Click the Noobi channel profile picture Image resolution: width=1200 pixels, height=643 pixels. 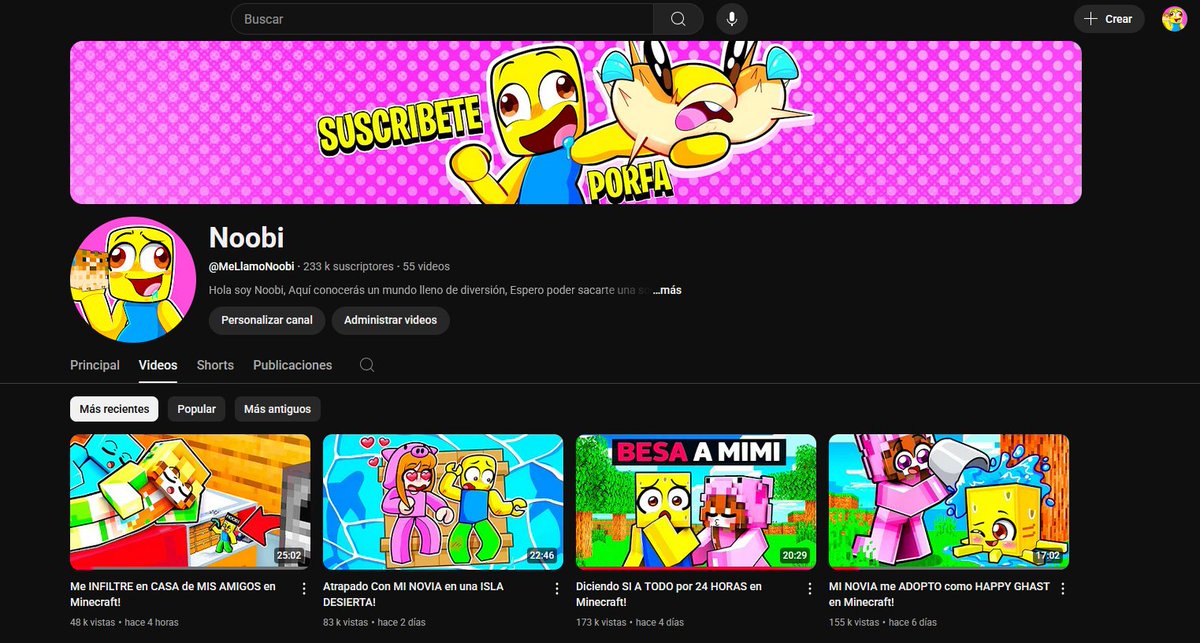point(133,279)
